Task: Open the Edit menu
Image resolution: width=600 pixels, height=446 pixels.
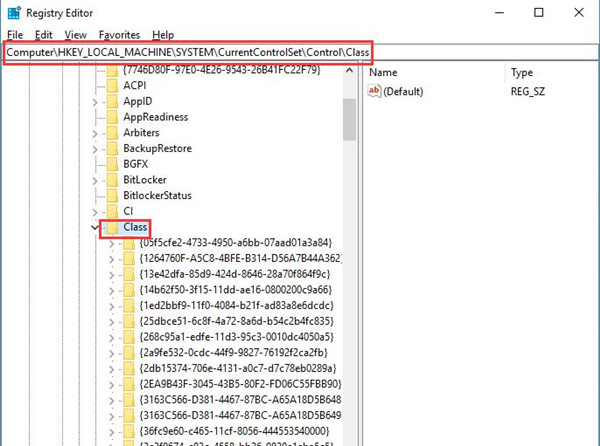Action: (44, 35)
